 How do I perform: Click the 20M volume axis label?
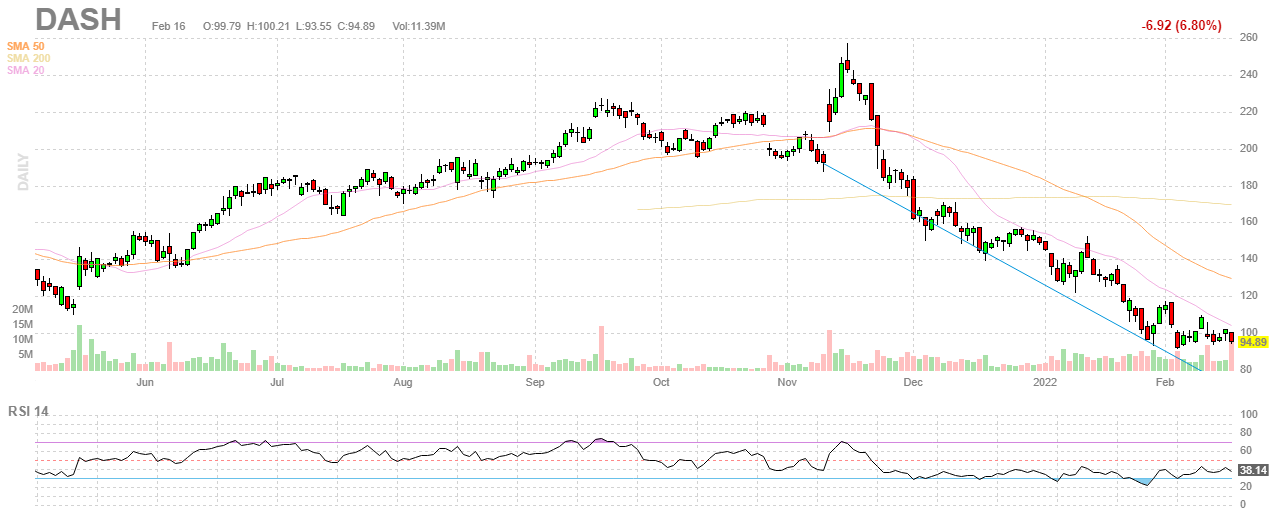22,310
